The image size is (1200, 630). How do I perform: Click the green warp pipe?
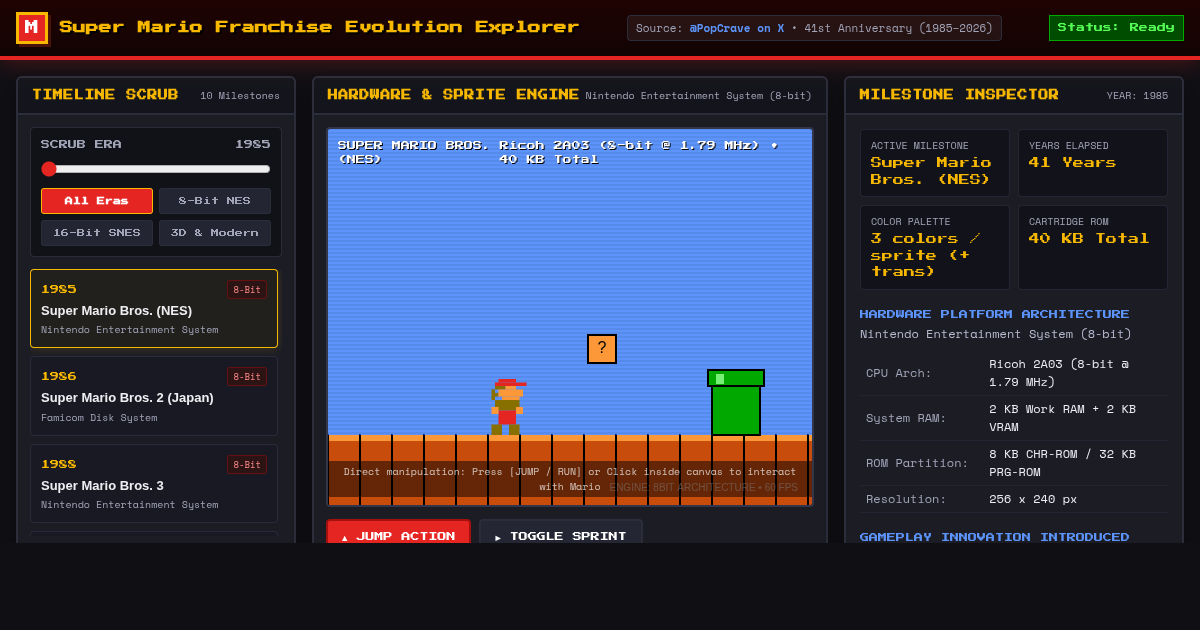pos(736,402)
